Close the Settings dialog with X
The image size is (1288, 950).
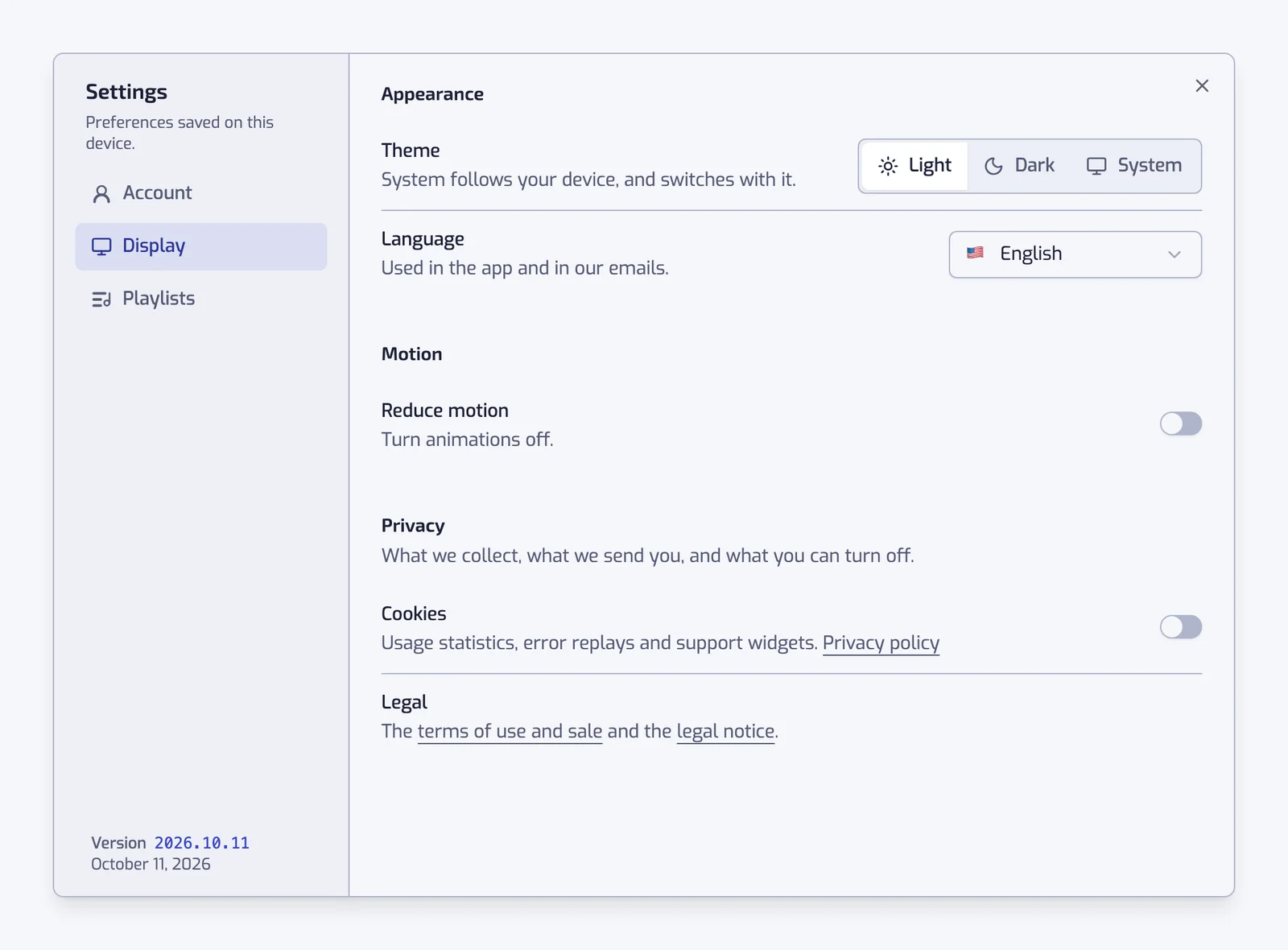pos(1202,86)
